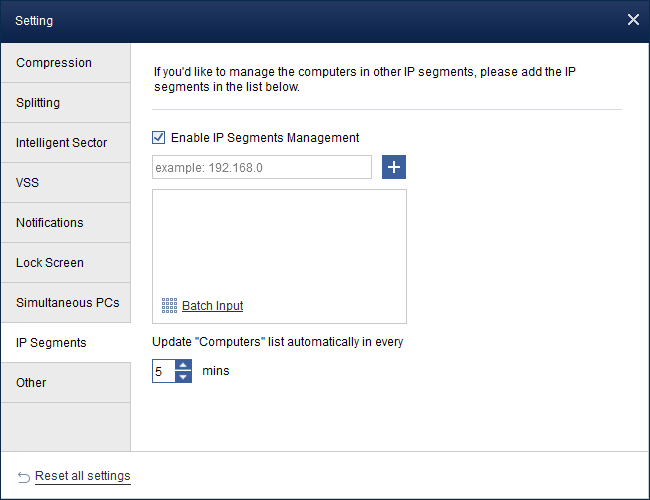Decrease the update interval minutes
The width and height of the screenshot is (650, 500).
coord(183,378)
